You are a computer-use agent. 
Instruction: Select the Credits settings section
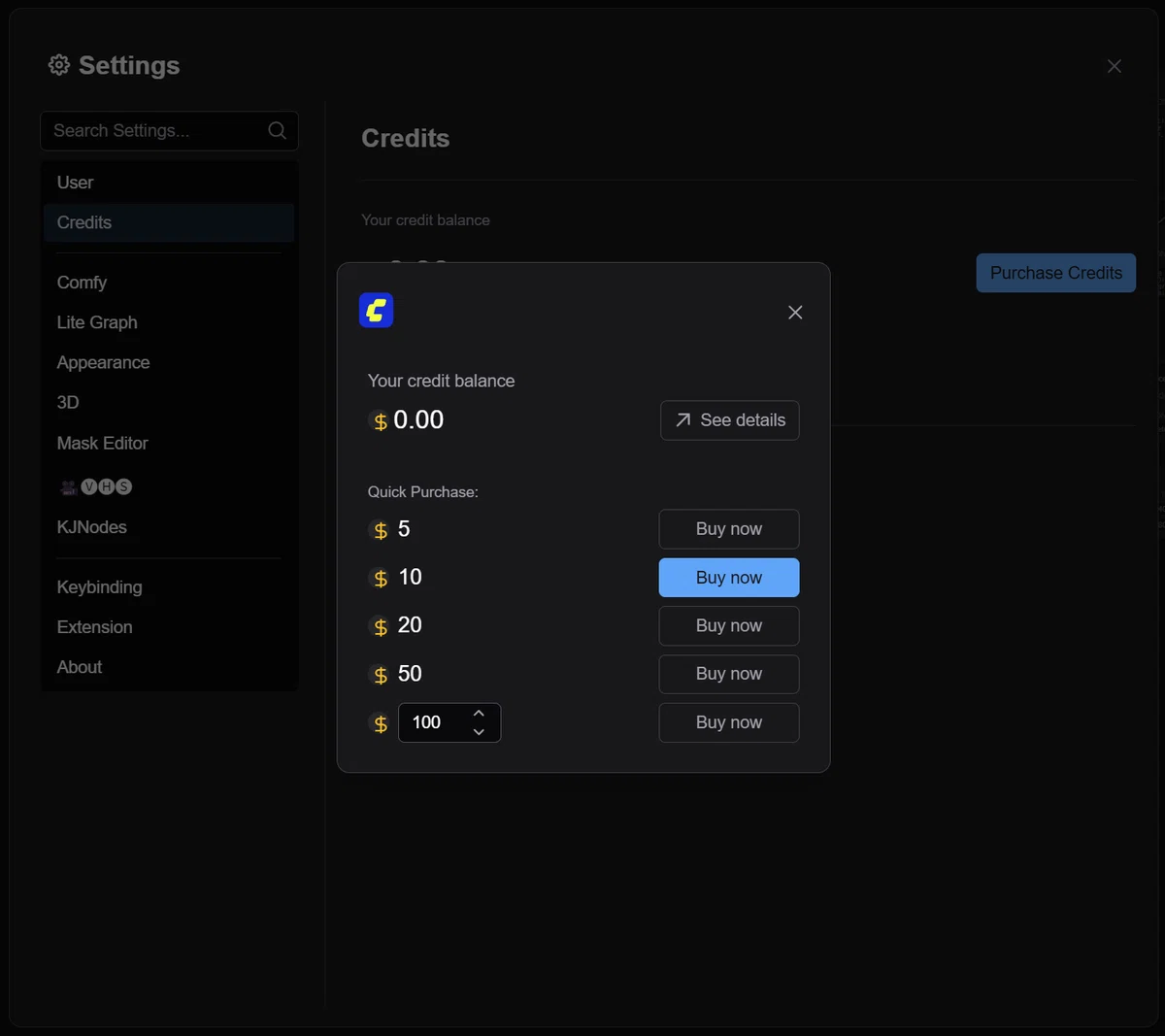[169, 222]
